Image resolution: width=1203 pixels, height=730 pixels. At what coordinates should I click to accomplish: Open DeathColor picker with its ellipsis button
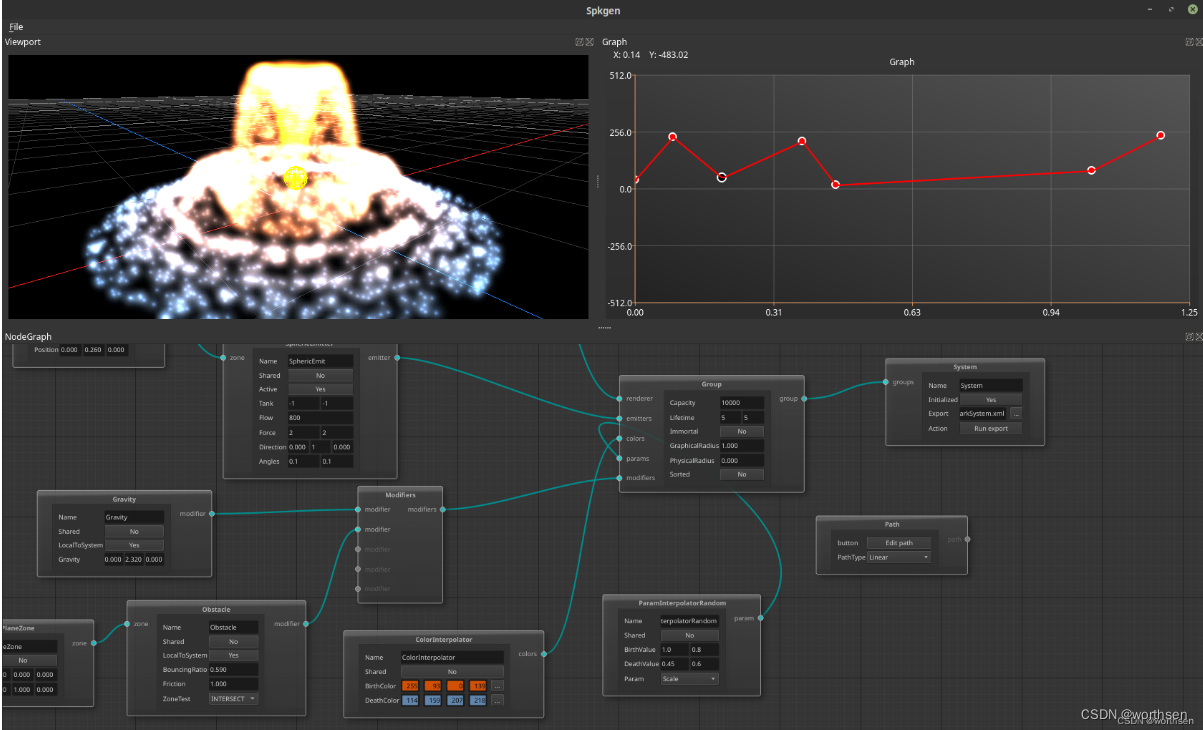(497, 701)
